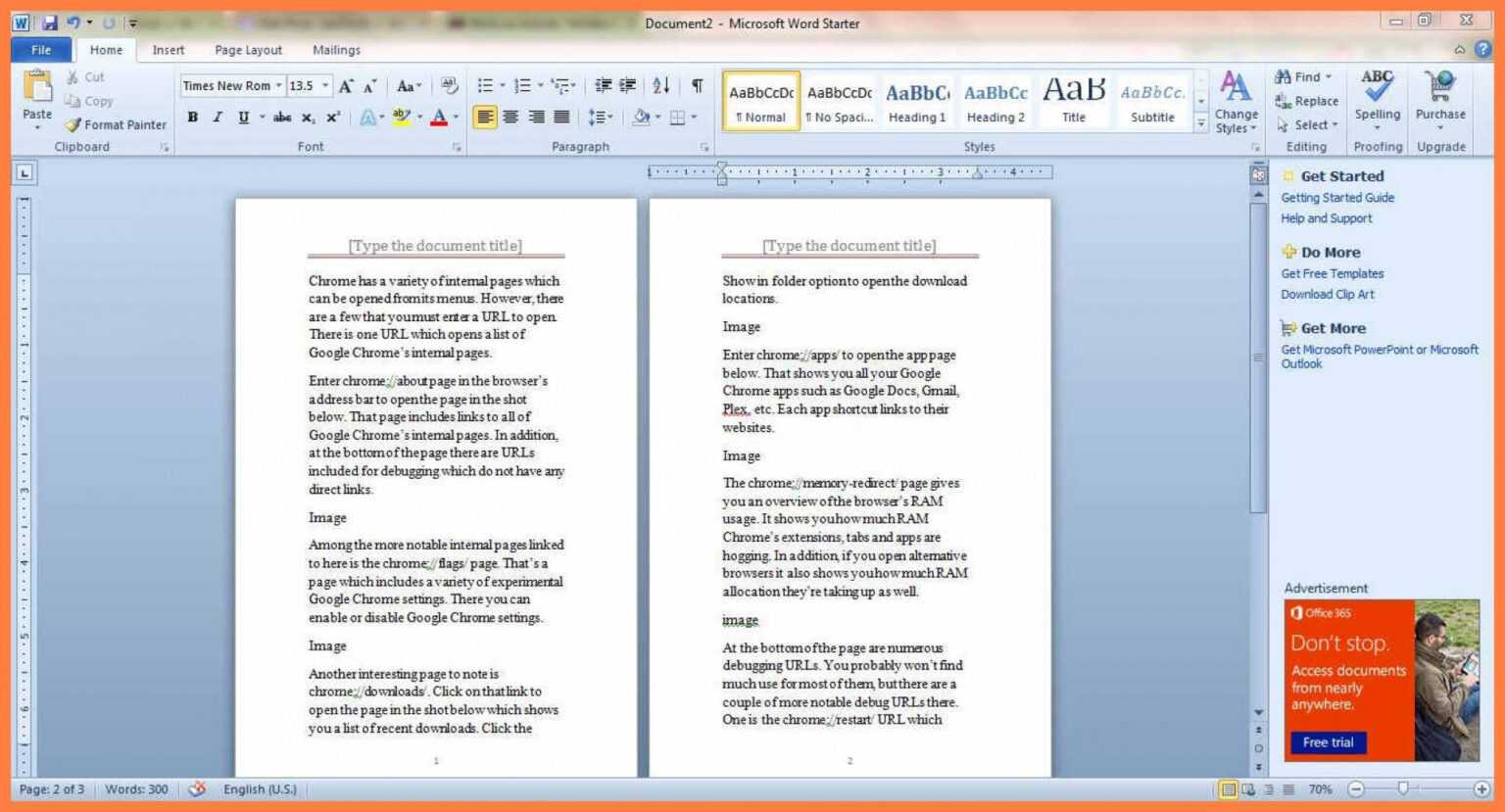This screenshot has width=1505, height=812.
Task: Click the Sort icon in Paragraph group
Action: pos(661,86)
